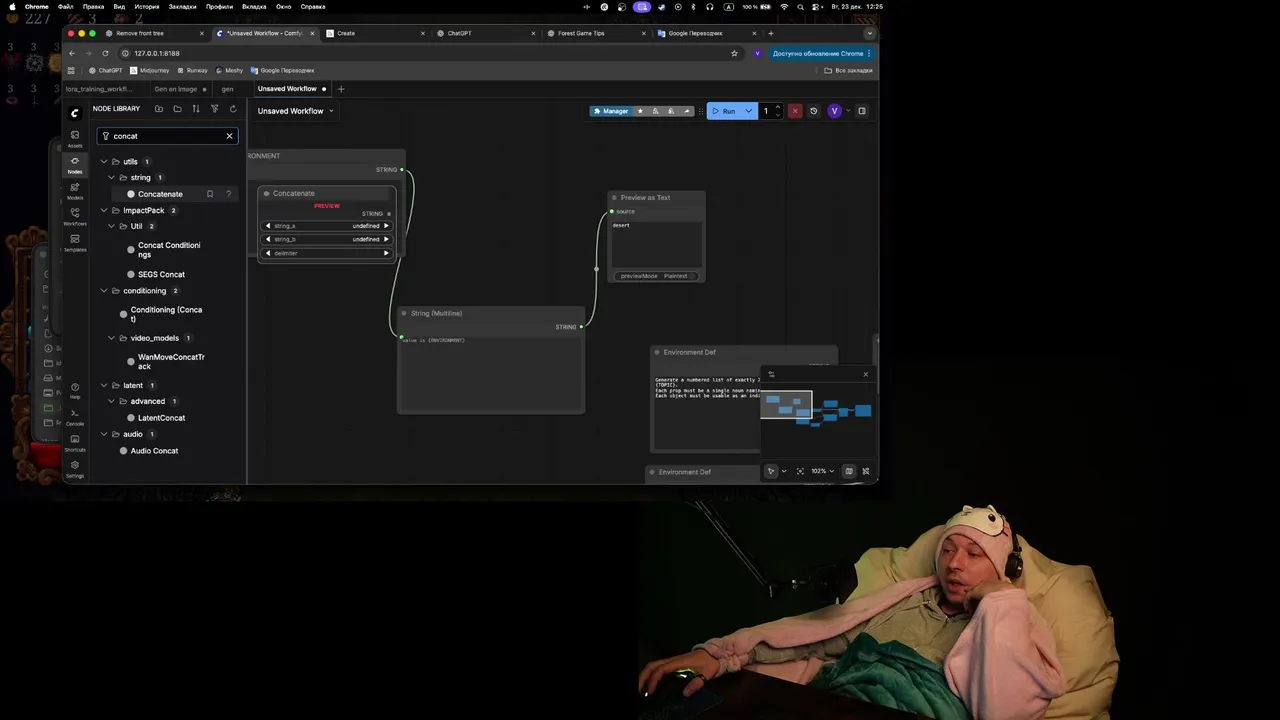Click the new folder icon in Node Library

[159, 109]
